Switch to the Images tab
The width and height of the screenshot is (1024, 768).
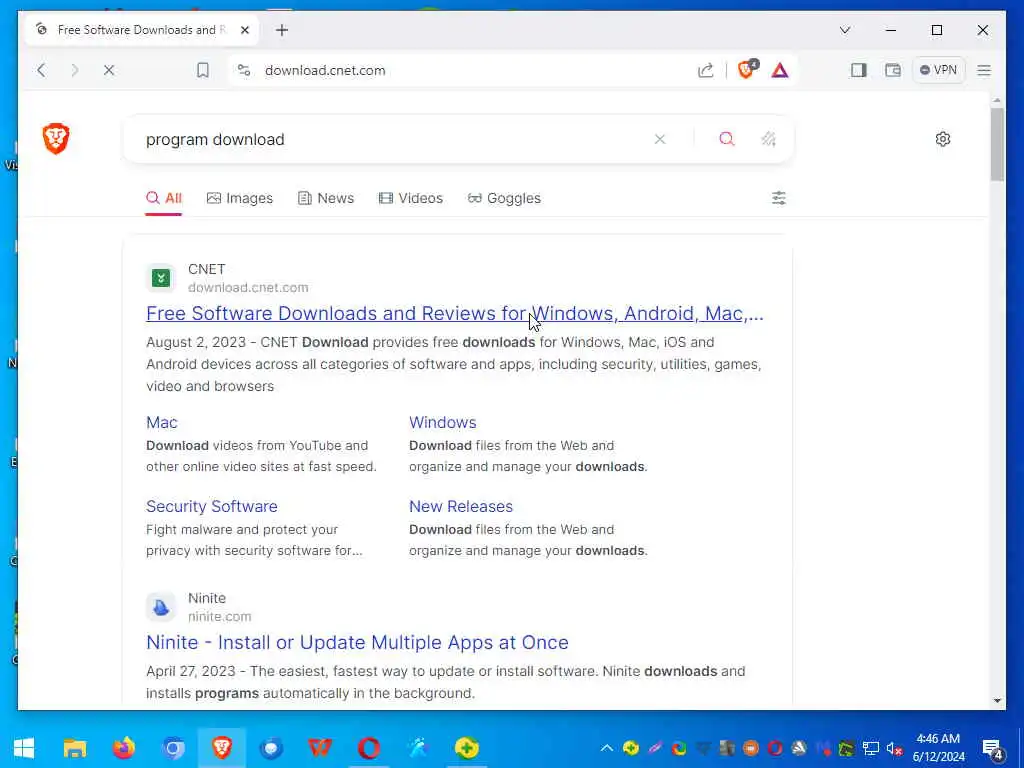click(240, 198)
